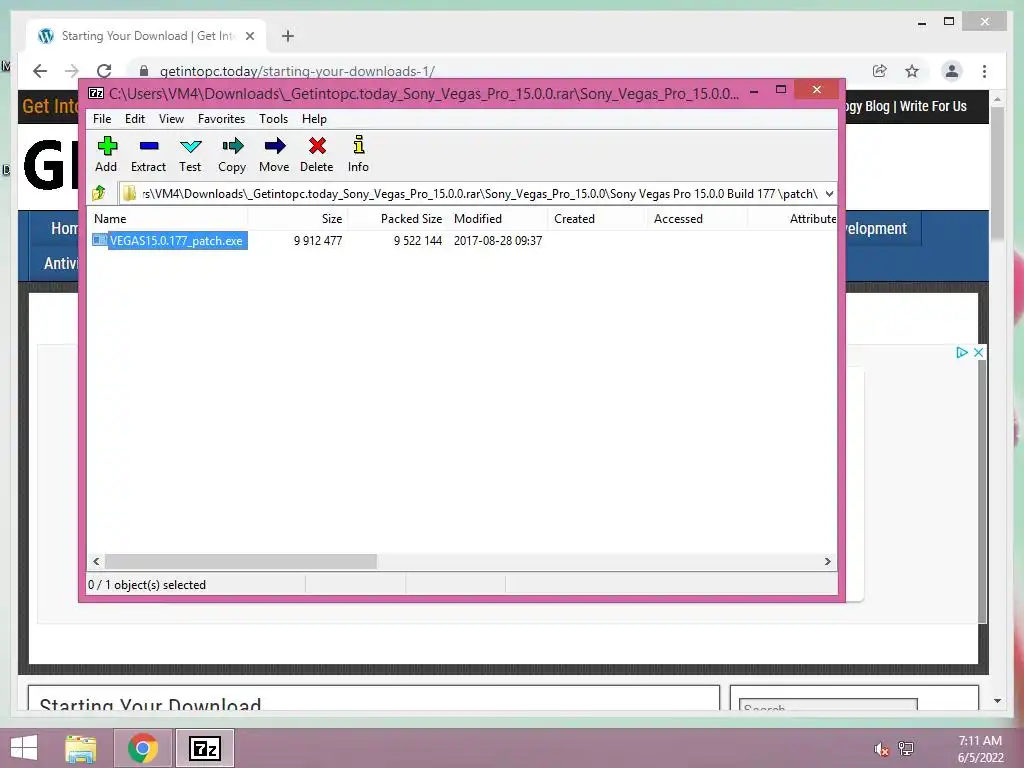This screenshot has height=768, width=1024.
Task: Run the Test archive tool
Action: tap(191, 146)
